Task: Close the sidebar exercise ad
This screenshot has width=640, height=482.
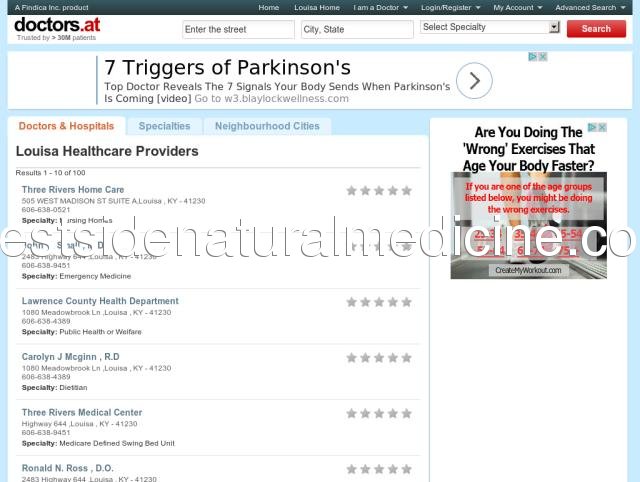Action: (x=602, y=127)
